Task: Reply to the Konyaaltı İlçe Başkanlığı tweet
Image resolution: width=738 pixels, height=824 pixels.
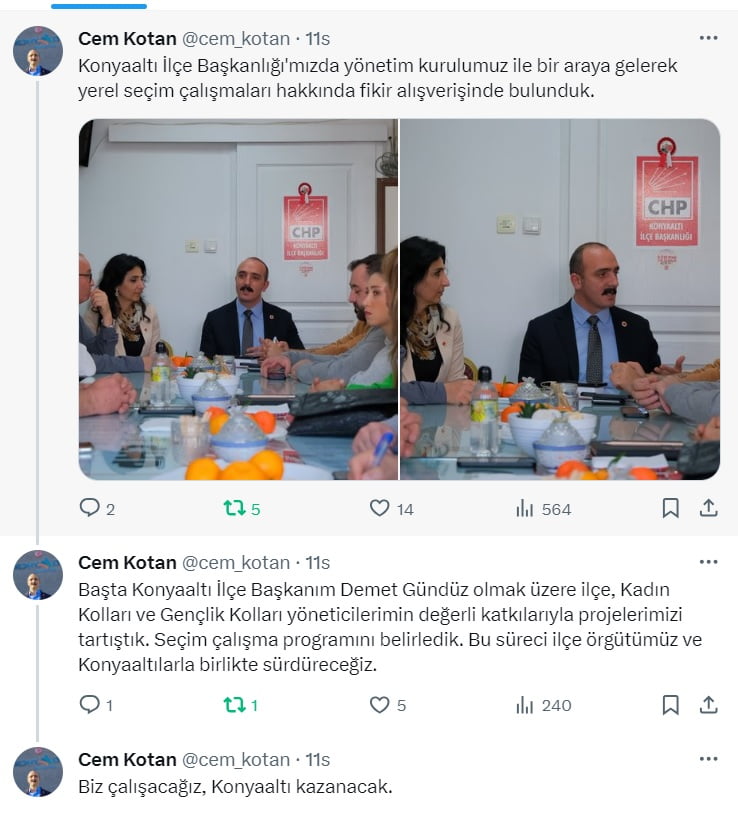Action: pos(89,508)
